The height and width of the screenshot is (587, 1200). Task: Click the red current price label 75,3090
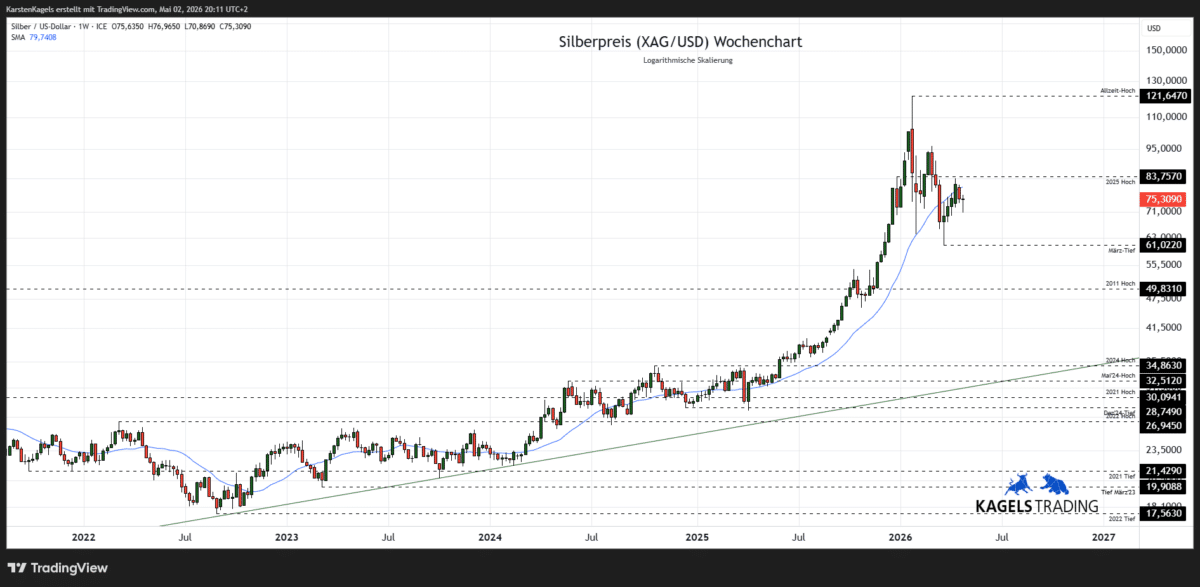coord(1165,199)
